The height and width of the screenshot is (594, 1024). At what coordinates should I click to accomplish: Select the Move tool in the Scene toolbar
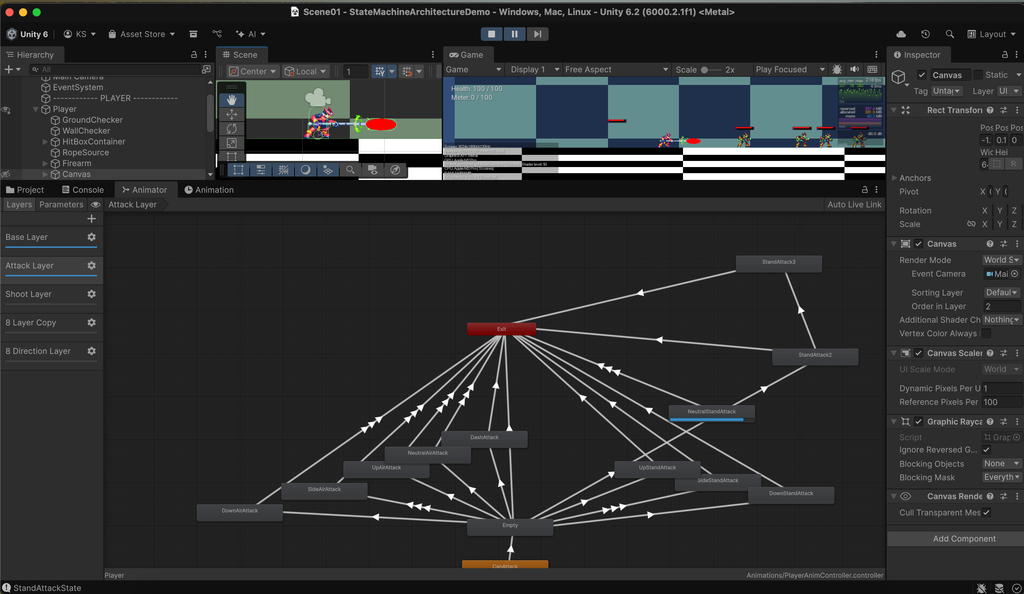point(232,114)
